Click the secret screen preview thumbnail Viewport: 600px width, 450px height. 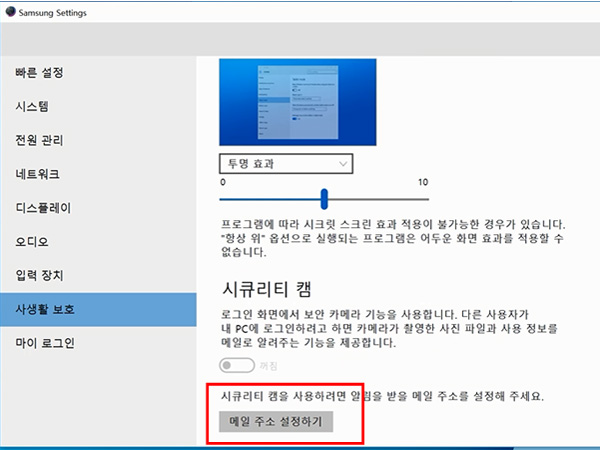point(298,102)
